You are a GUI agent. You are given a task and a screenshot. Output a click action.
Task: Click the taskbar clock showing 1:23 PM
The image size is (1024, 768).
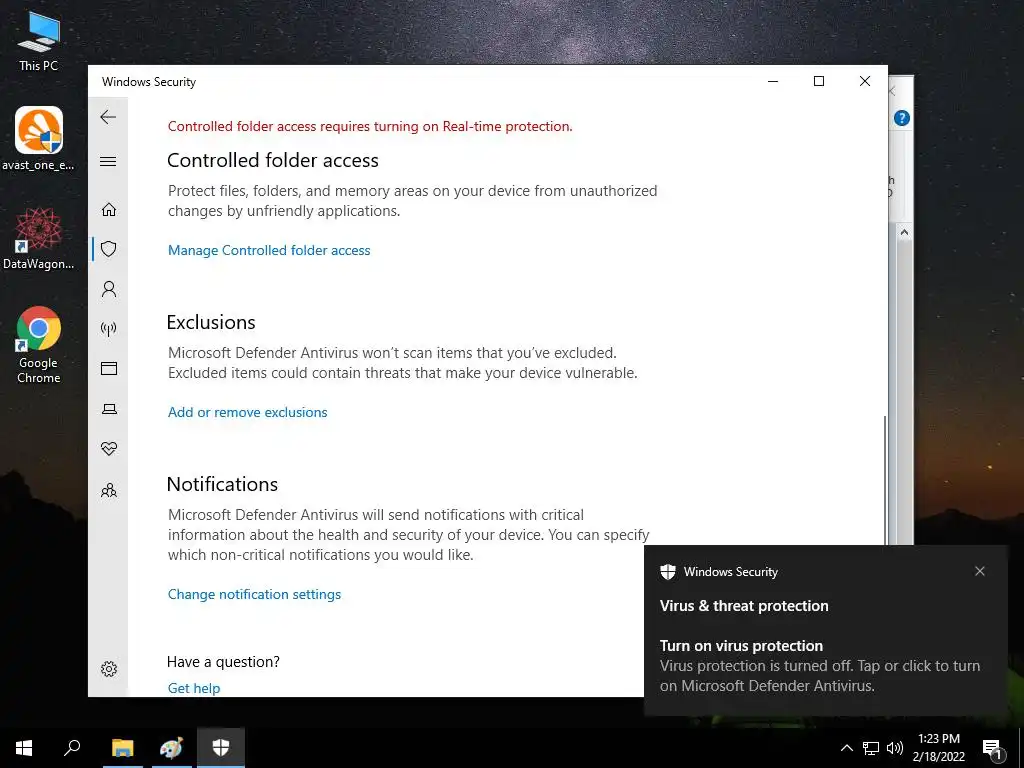click(x=938, y=748)
